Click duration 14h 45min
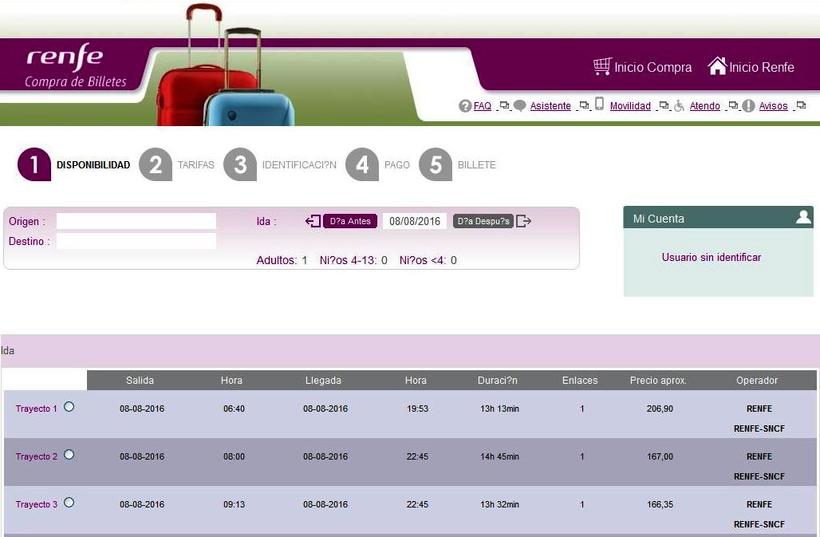Screen dimensions: 820x537 [499, 456]
